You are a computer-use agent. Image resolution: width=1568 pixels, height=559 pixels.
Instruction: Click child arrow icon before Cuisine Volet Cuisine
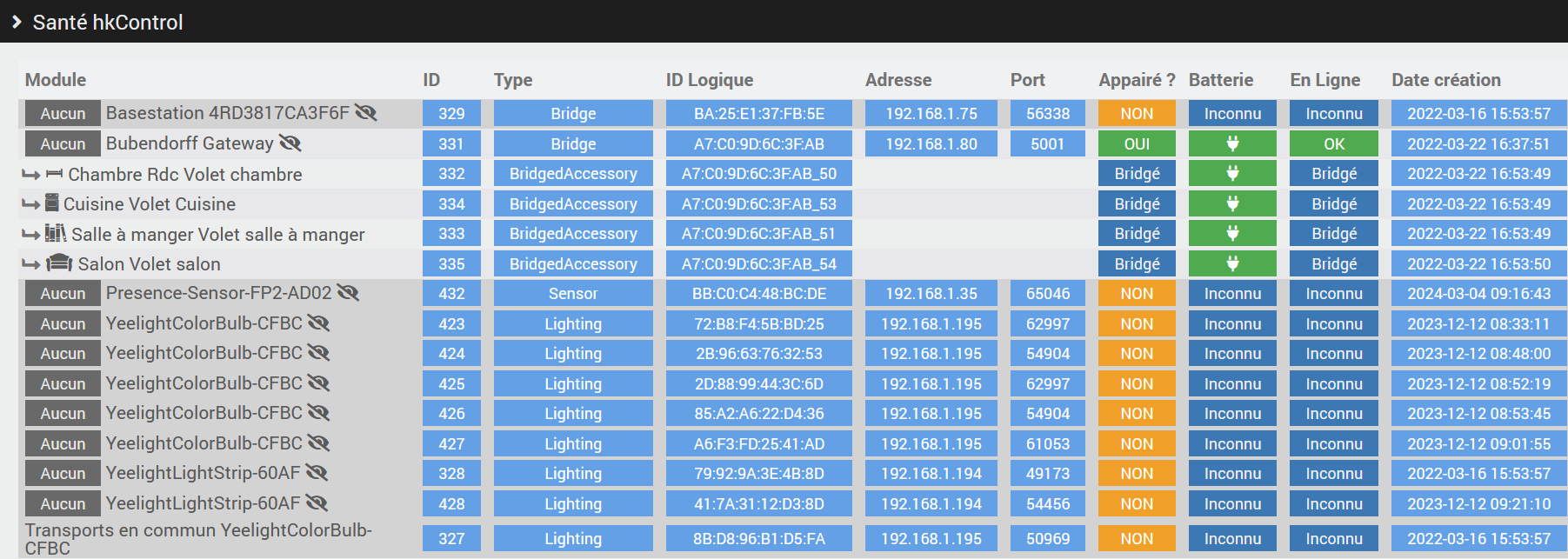coord(31,204)
